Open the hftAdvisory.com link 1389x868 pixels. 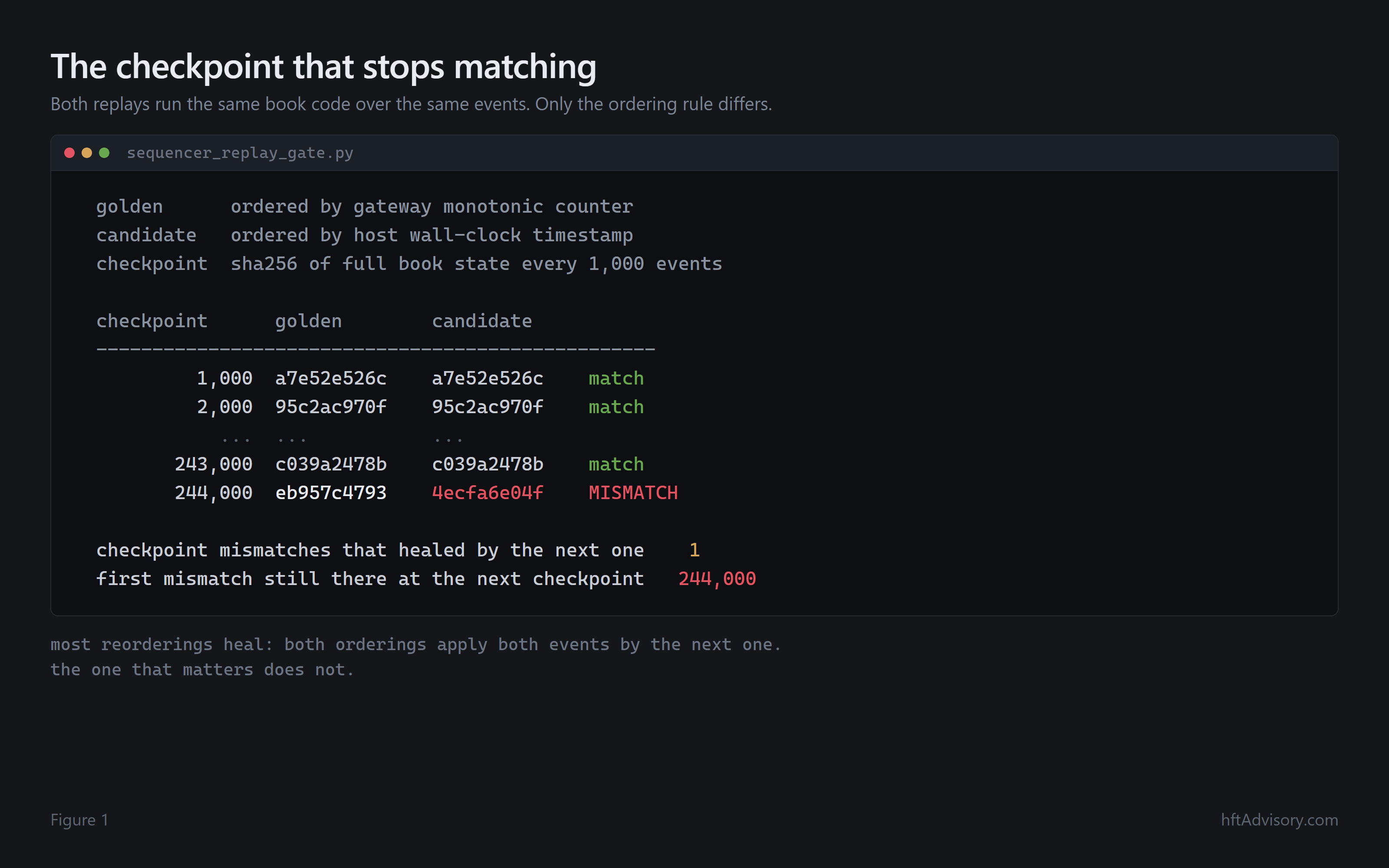click(x=1279, y=819)
